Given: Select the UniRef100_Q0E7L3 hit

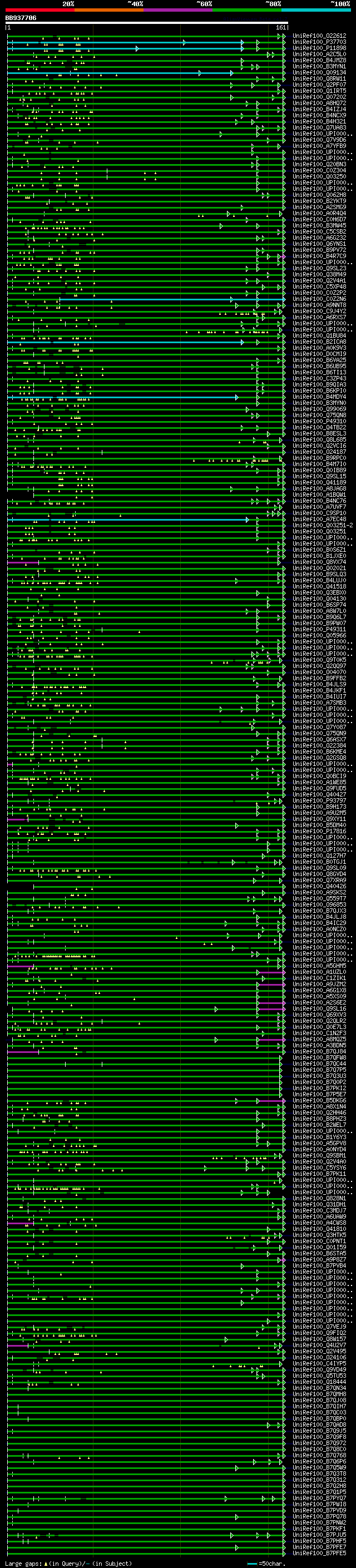Looking at the screenshot, I should click(x=319, y=1027).
